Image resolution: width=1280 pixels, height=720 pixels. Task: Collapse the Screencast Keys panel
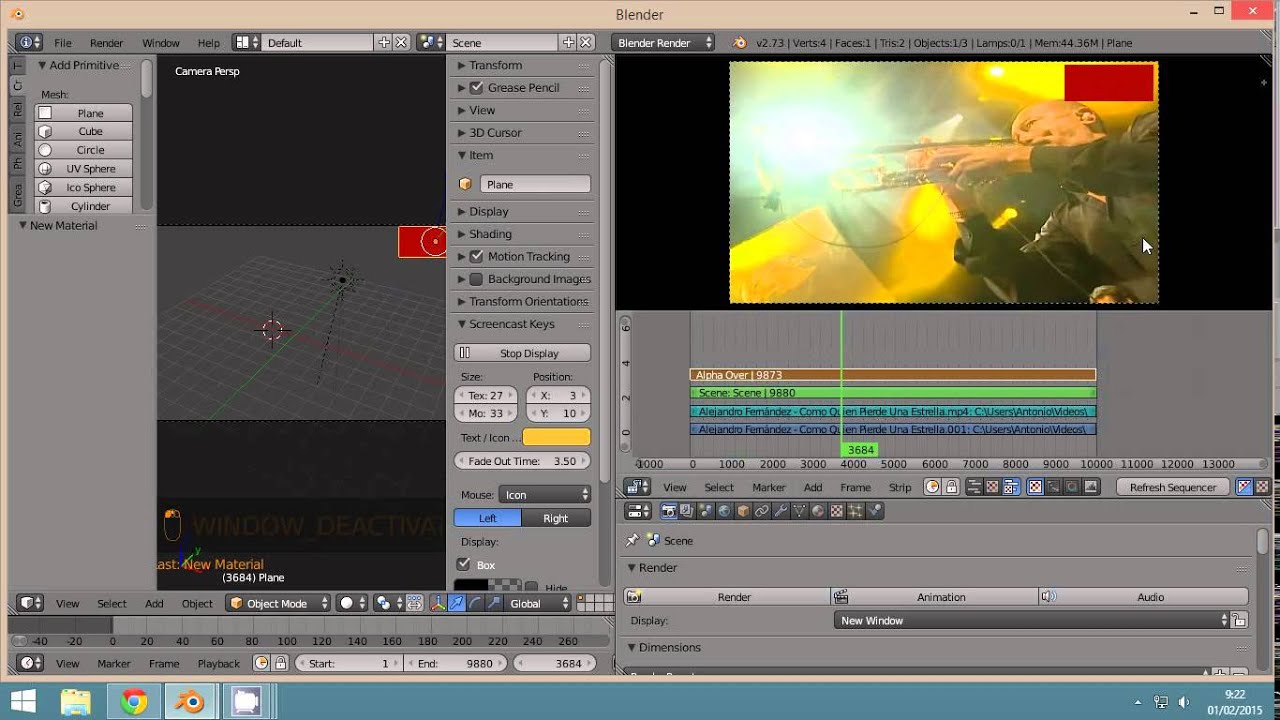(x=511, y=324)
